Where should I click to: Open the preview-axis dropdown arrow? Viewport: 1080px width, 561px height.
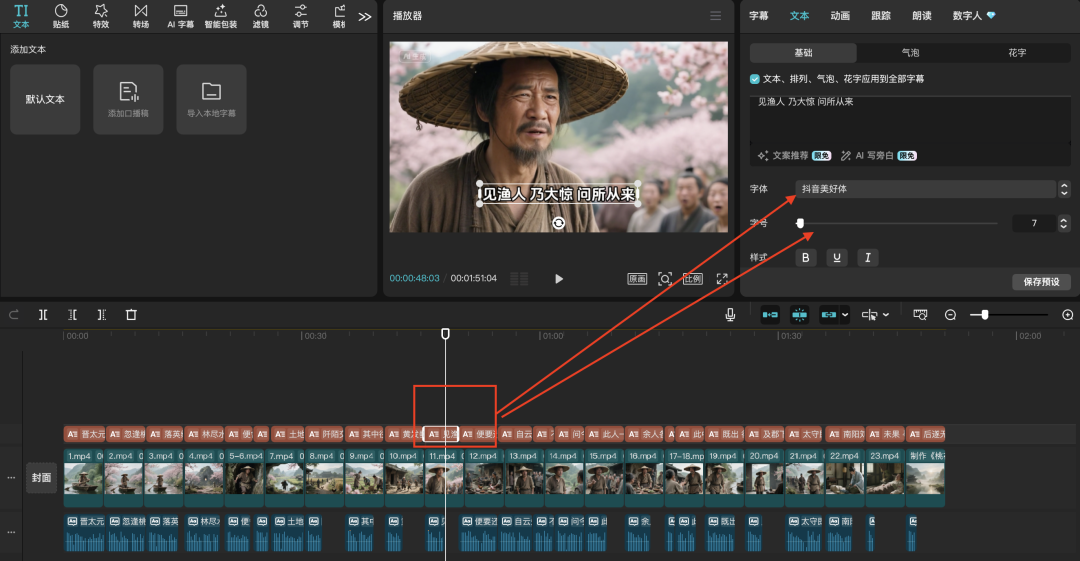886,315
